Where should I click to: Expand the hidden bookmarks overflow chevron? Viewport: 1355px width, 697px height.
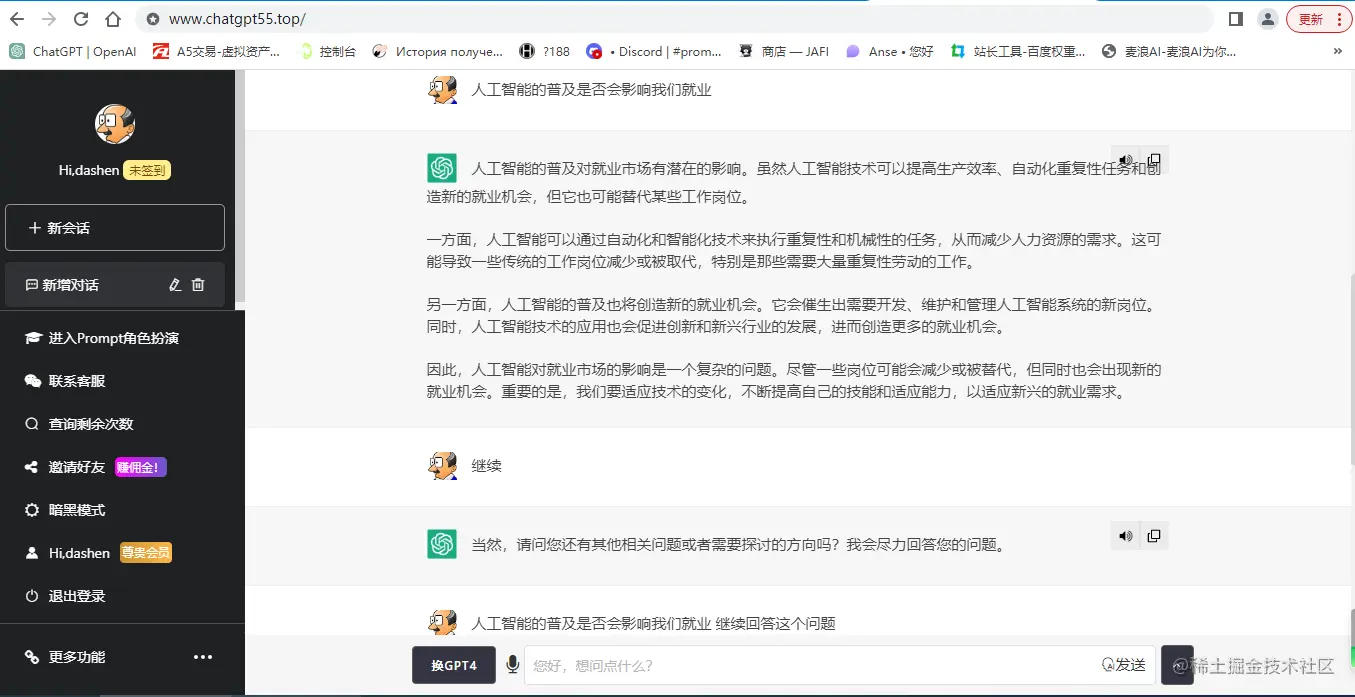point(1338,51)
